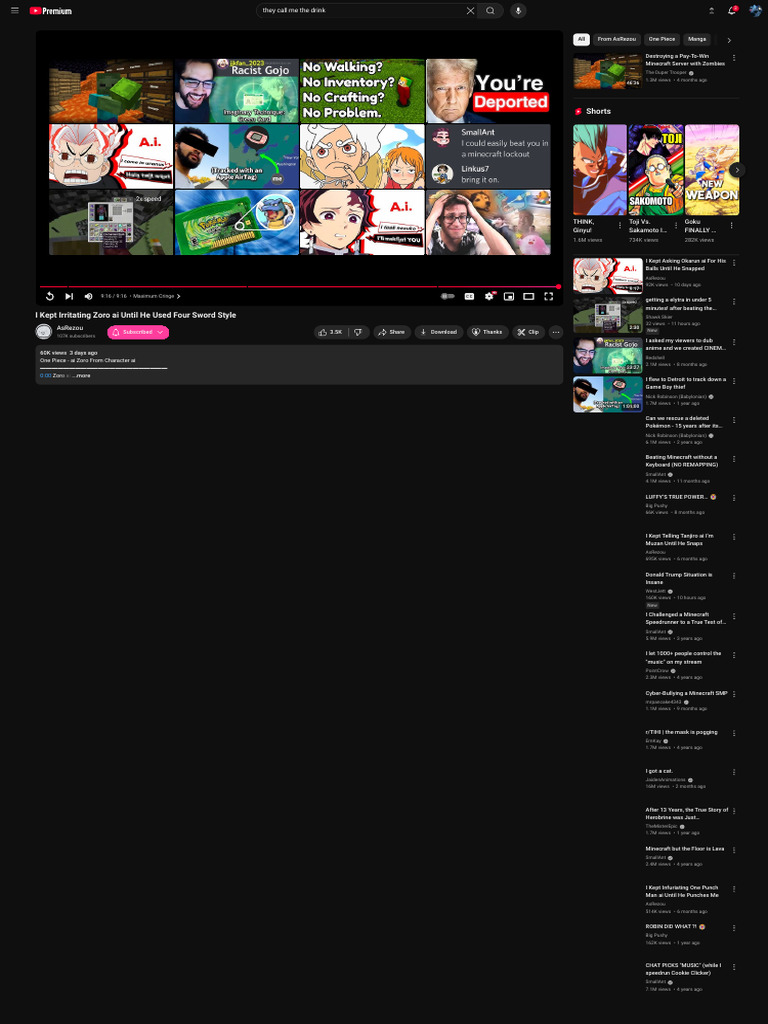Screen dimensions: 768x1024
Task: Open the Create upload icon
Action: [x=711, y=10]
